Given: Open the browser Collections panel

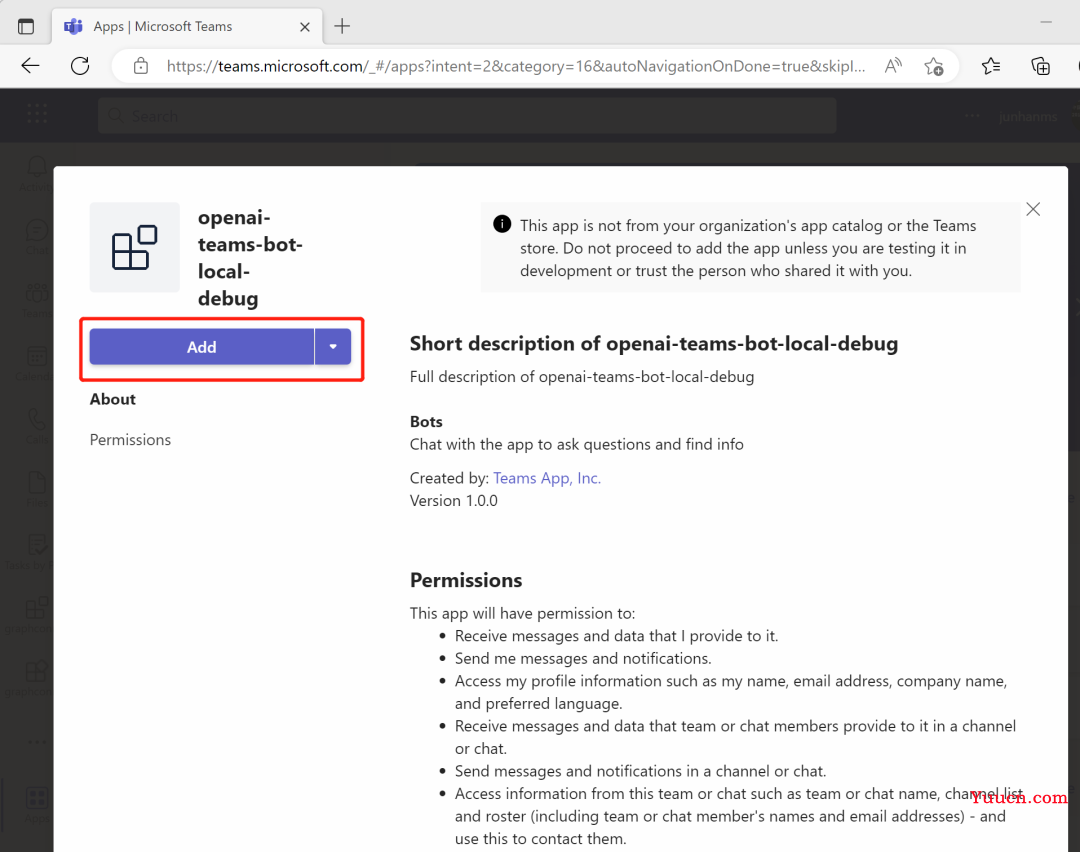Looking at the screenshot, I should click(x=1040, y=66).
